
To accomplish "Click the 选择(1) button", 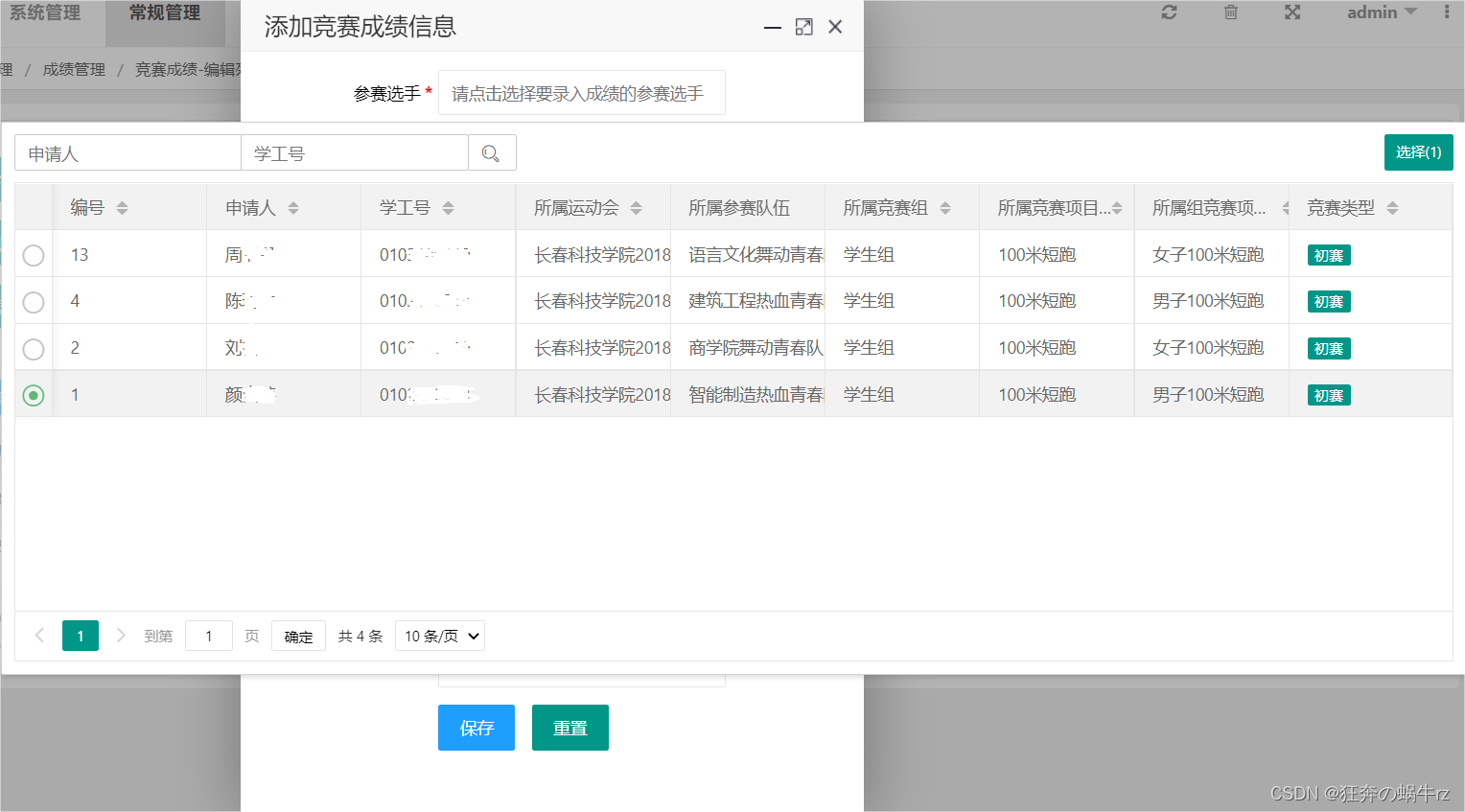I will click(1418, 152).
